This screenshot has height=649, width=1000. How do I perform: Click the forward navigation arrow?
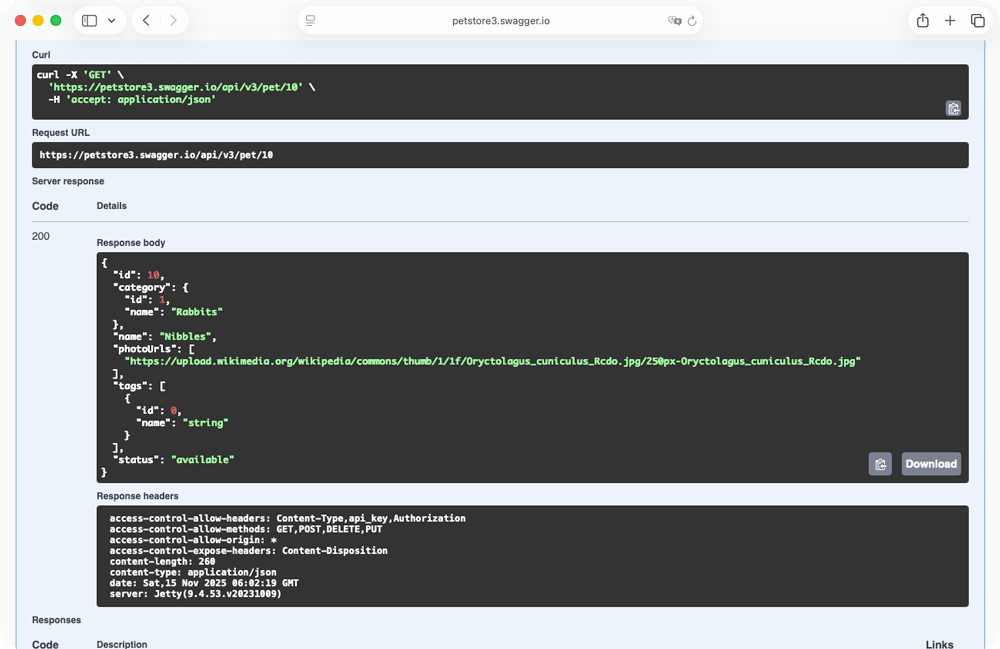(173, 21)
